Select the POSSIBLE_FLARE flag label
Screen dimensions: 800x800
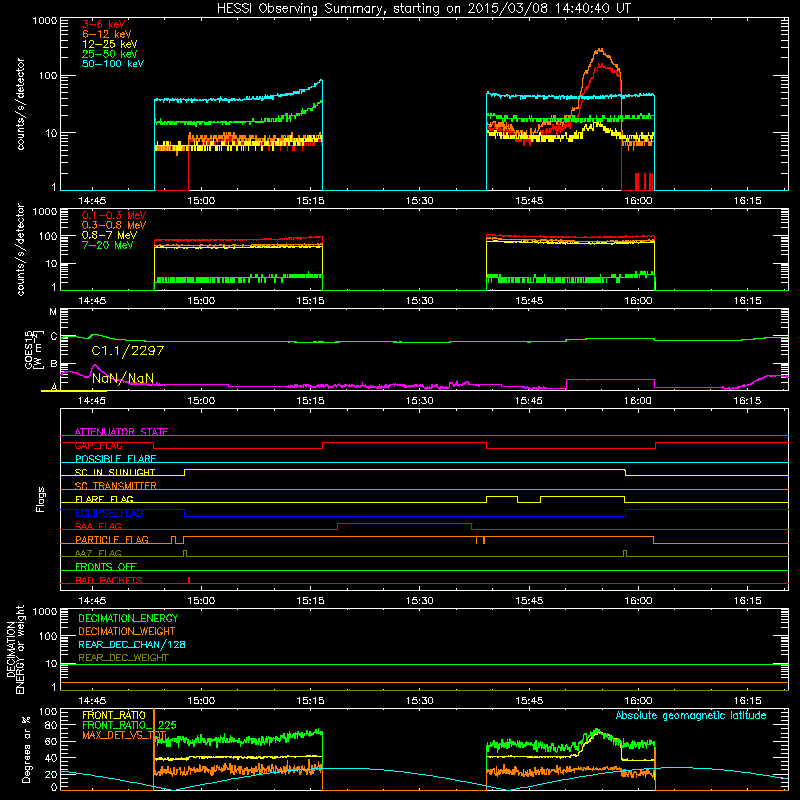[115, 459]
